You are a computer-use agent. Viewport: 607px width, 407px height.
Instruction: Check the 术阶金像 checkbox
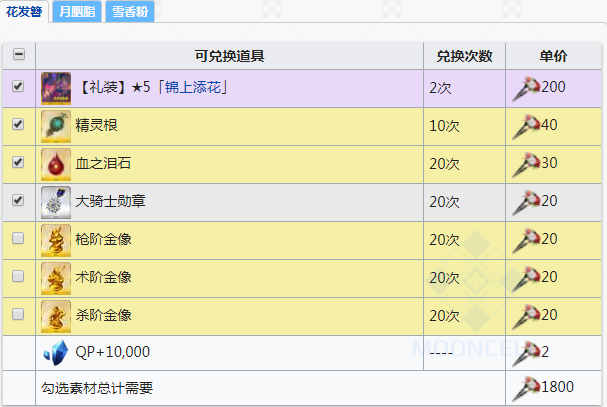18,276
